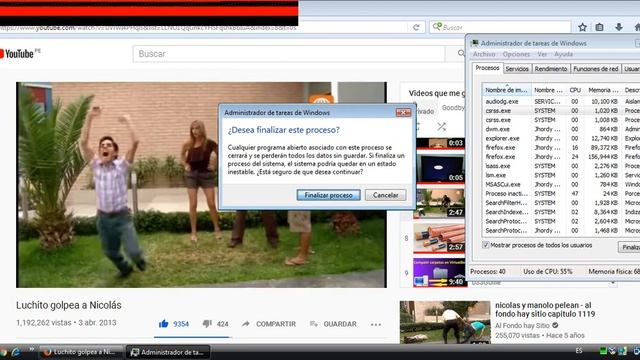Viewport: 640px width, 360px height.
Task: Switch to the 'Administrador de ta...' taskbar button
Action: tap(168, 352)
